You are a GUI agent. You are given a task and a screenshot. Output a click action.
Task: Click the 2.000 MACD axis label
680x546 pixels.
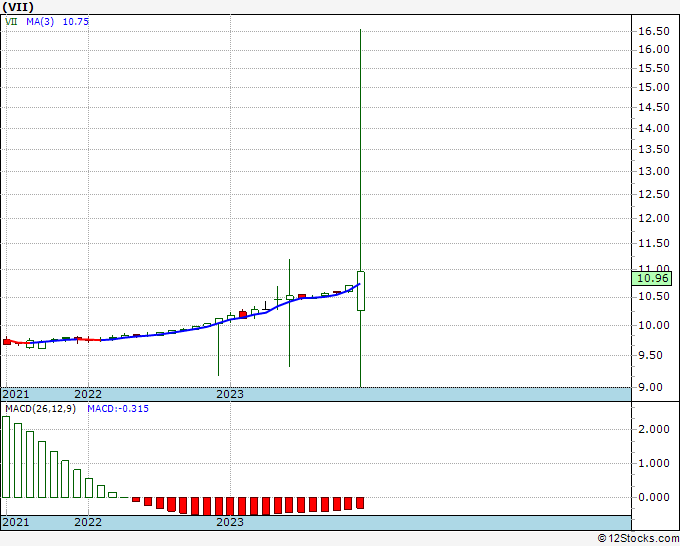coord(654,429)
